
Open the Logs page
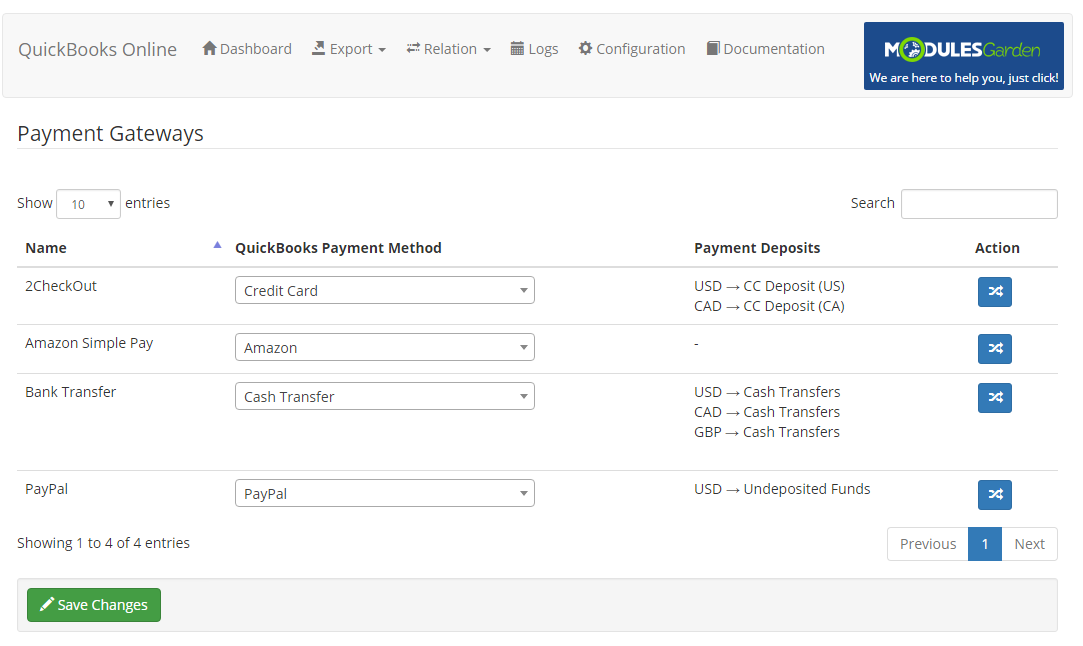(x=534, y=49)
